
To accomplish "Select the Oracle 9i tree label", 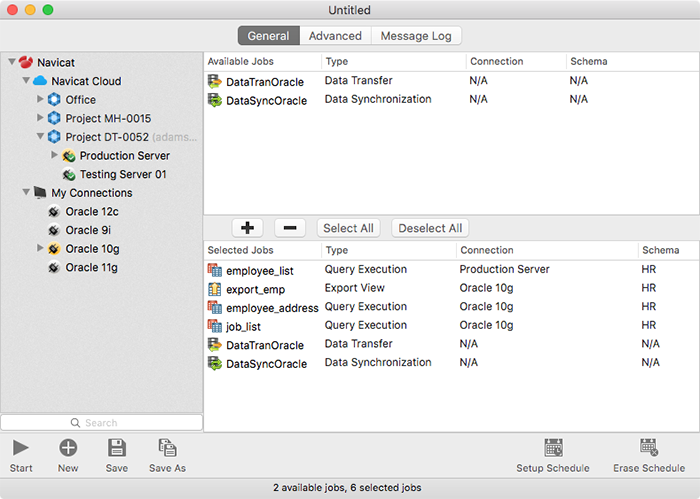I will point(88,230).
